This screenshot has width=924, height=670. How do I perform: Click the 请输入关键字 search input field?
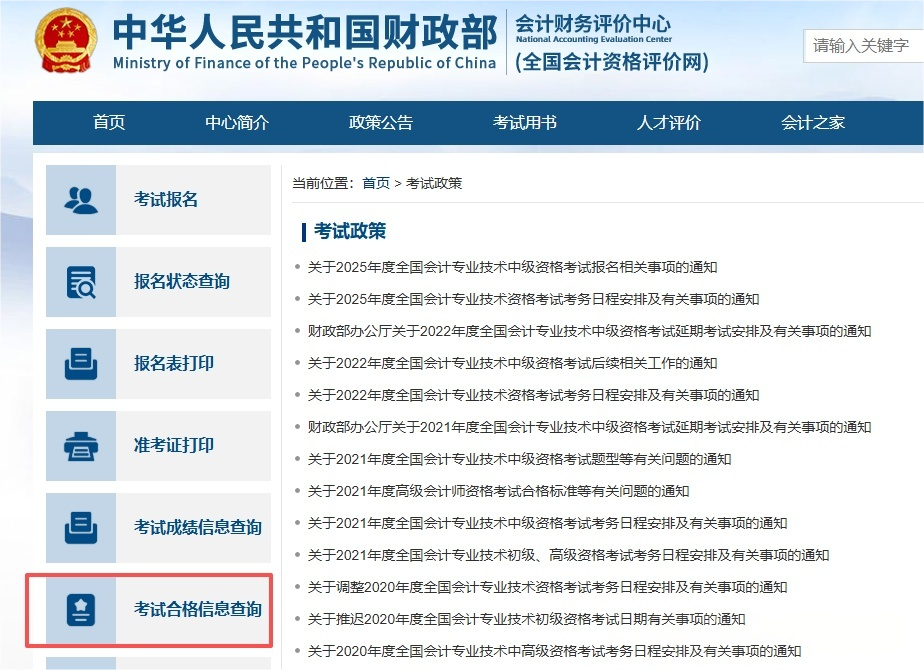click(863, 46)
